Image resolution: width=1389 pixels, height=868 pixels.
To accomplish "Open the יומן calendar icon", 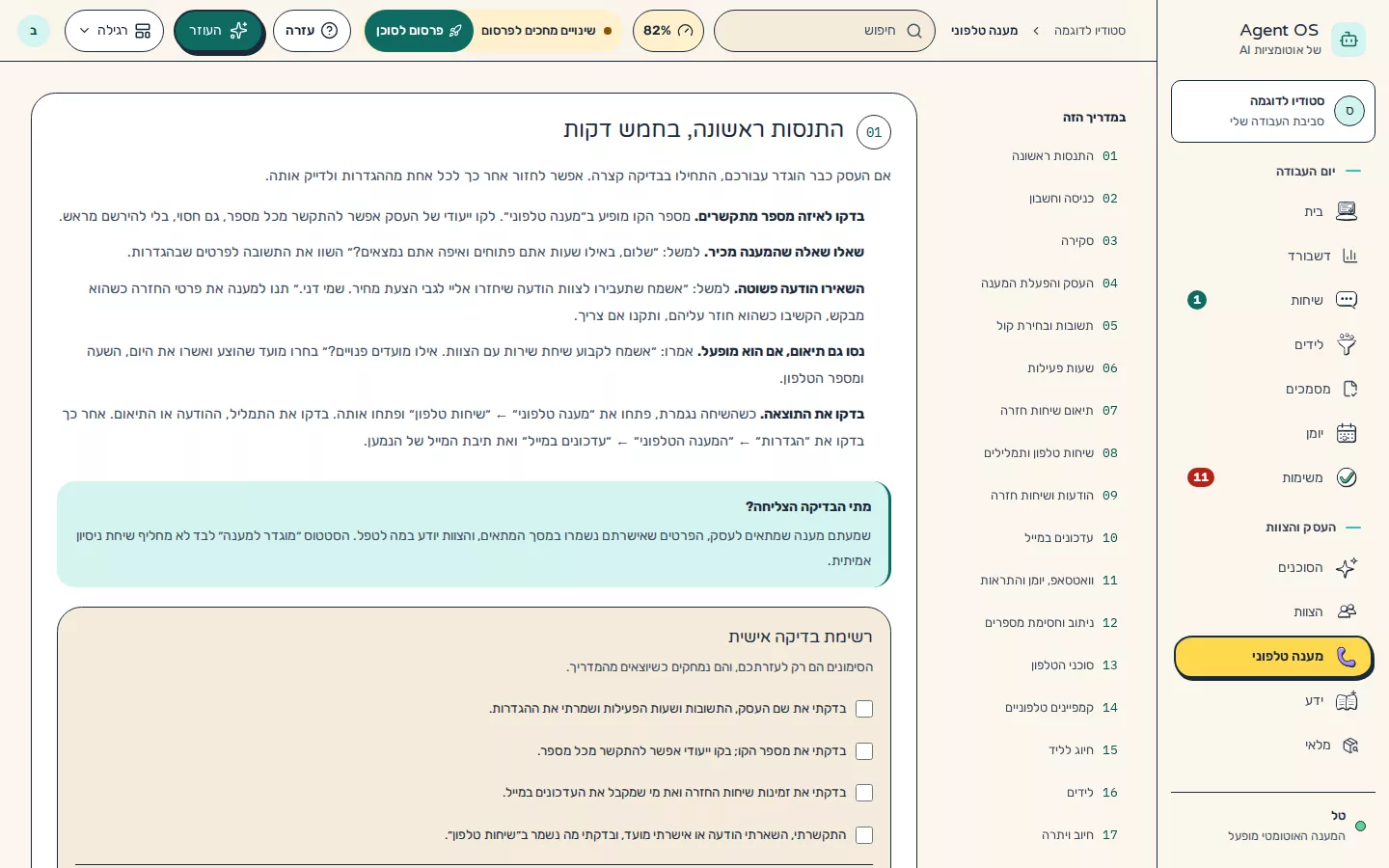I will (1347, 433).
